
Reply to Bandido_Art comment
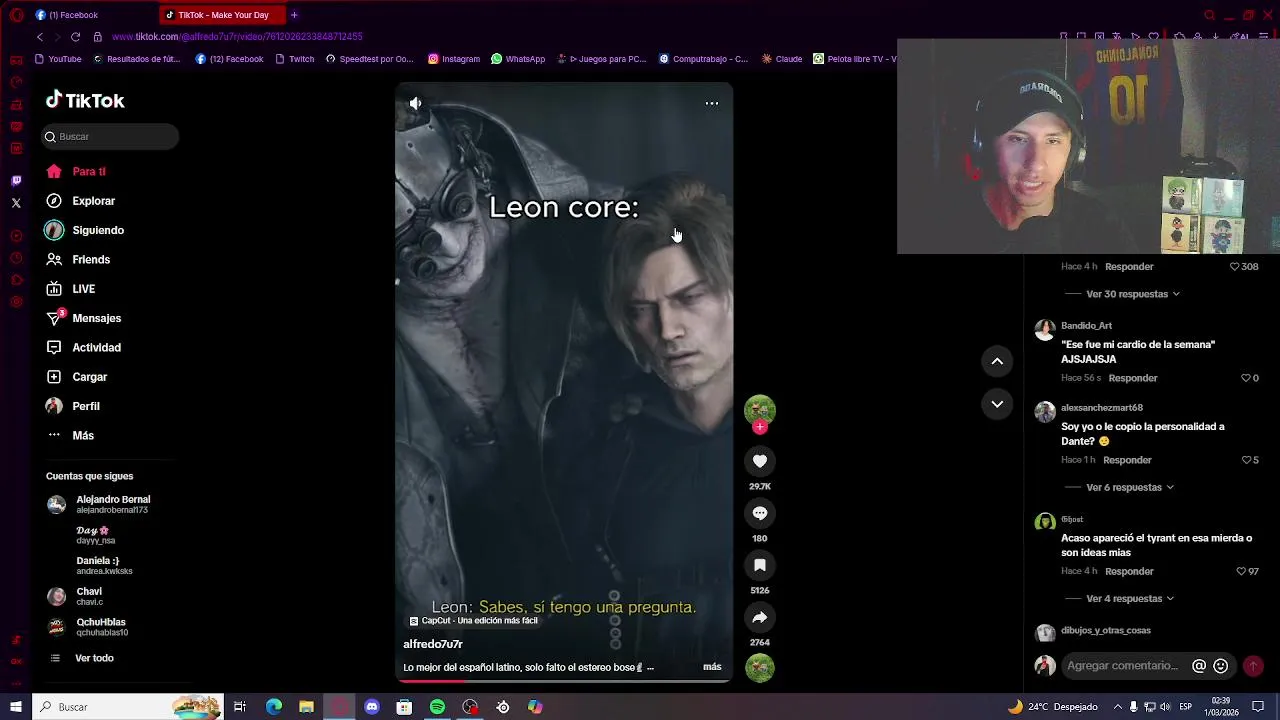1133,378
